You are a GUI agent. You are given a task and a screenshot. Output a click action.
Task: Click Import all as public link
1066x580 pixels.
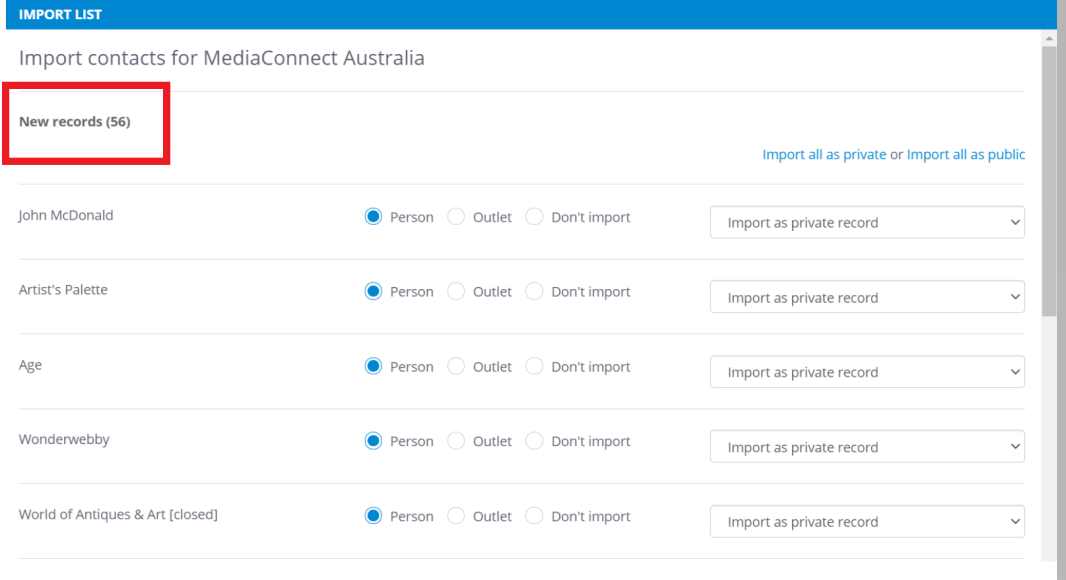pyautogui.click(x=965, y=154)
